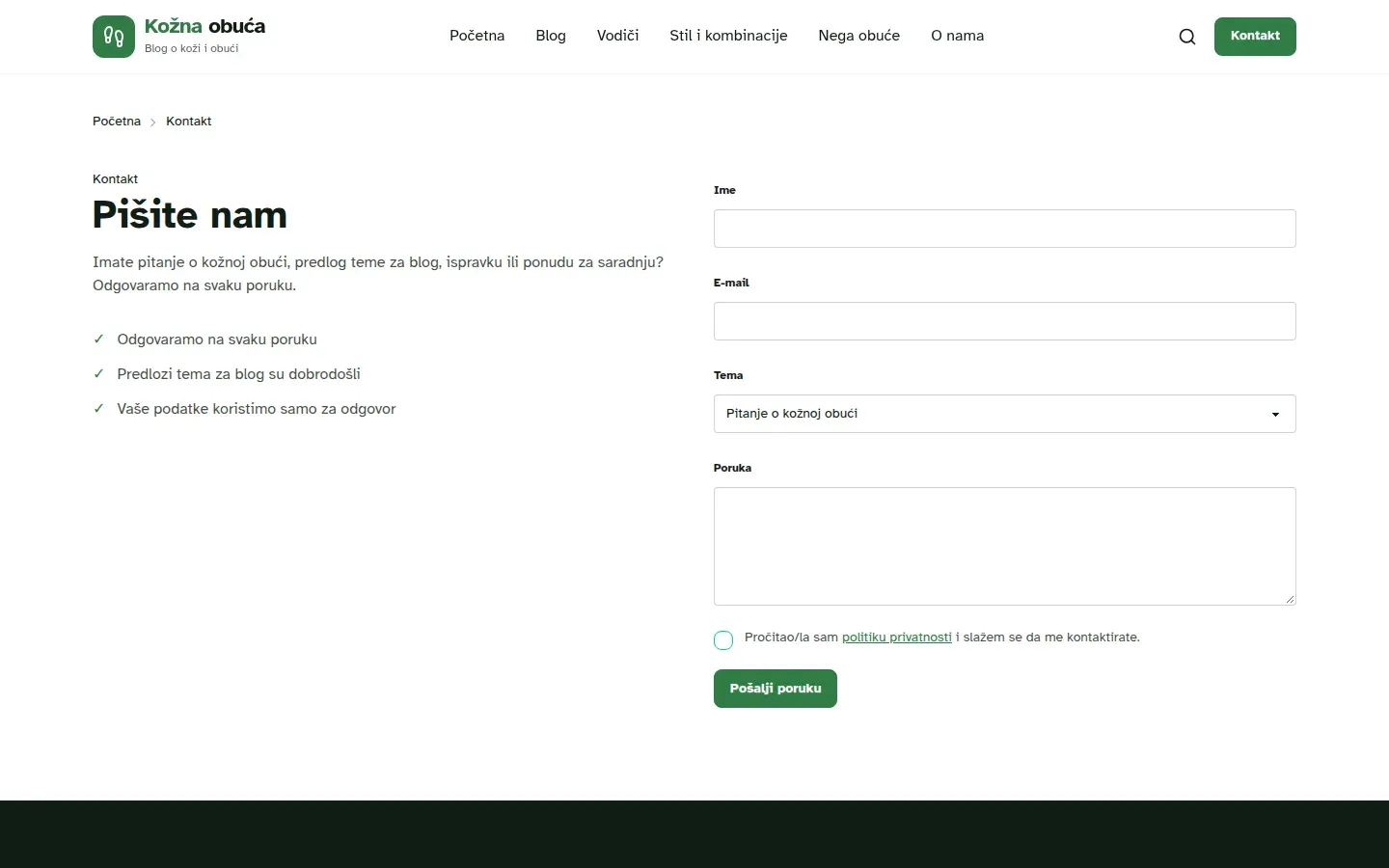Open the Nega obuće menu item
Screen dimensions: 1389x868
[858, 36]
